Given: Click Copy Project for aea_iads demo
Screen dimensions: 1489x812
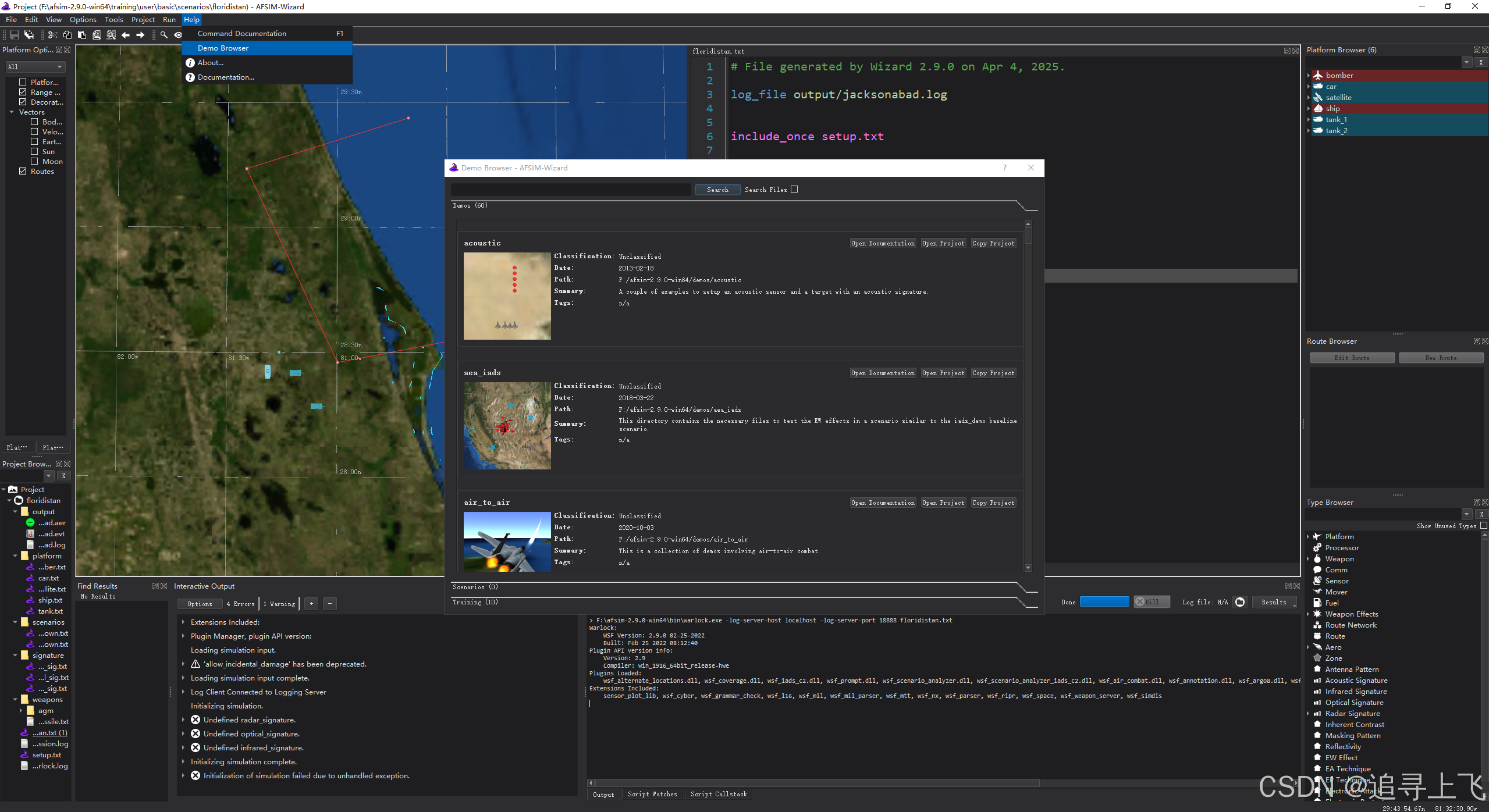Looking at the screenshot, I should (x=993, y=373).
